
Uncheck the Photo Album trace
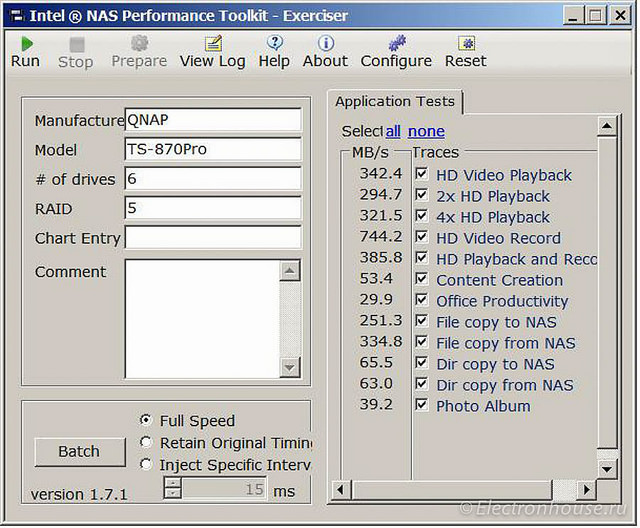[x=421, y=405]
